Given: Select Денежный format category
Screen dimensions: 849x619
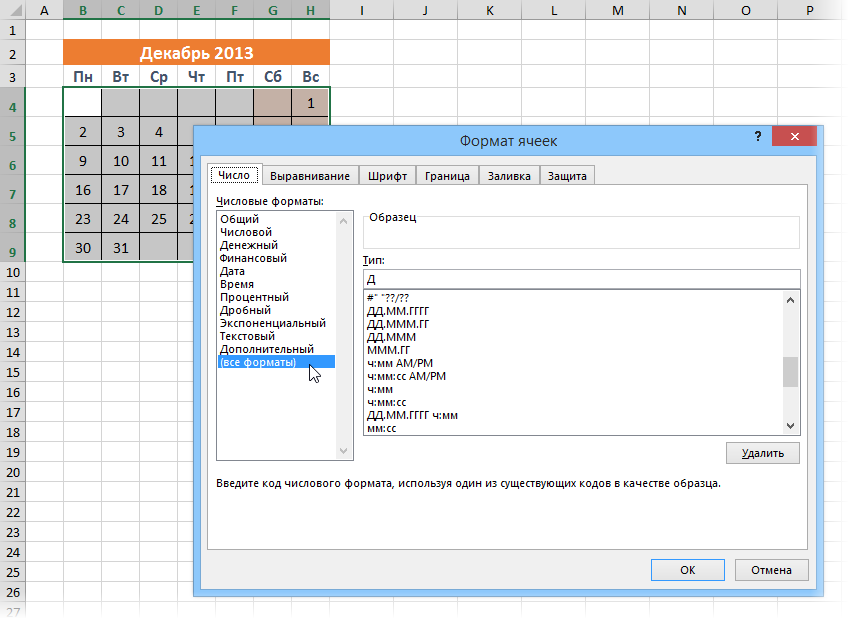Looking at the screenshot, I should coord(248,245).
